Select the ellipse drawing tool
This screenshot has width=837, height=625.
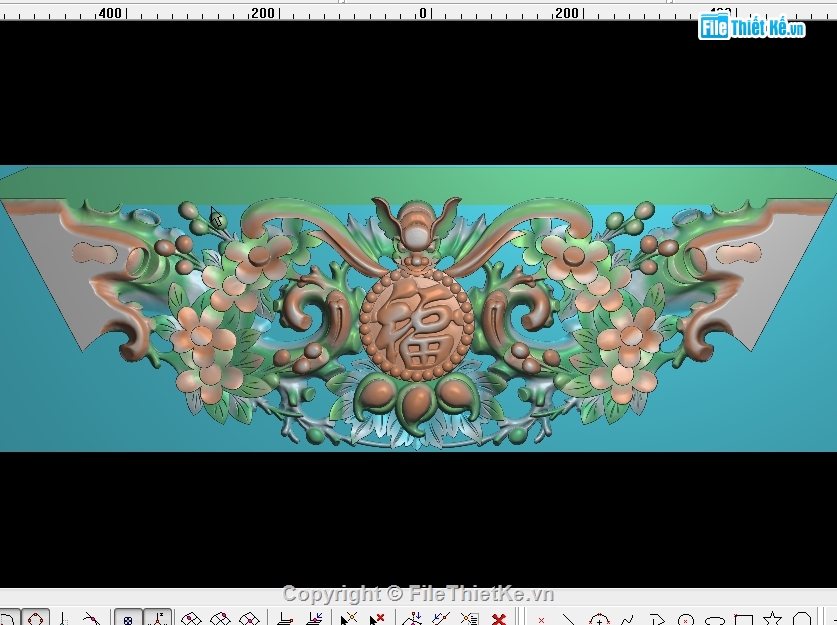[x=714, y=620]
